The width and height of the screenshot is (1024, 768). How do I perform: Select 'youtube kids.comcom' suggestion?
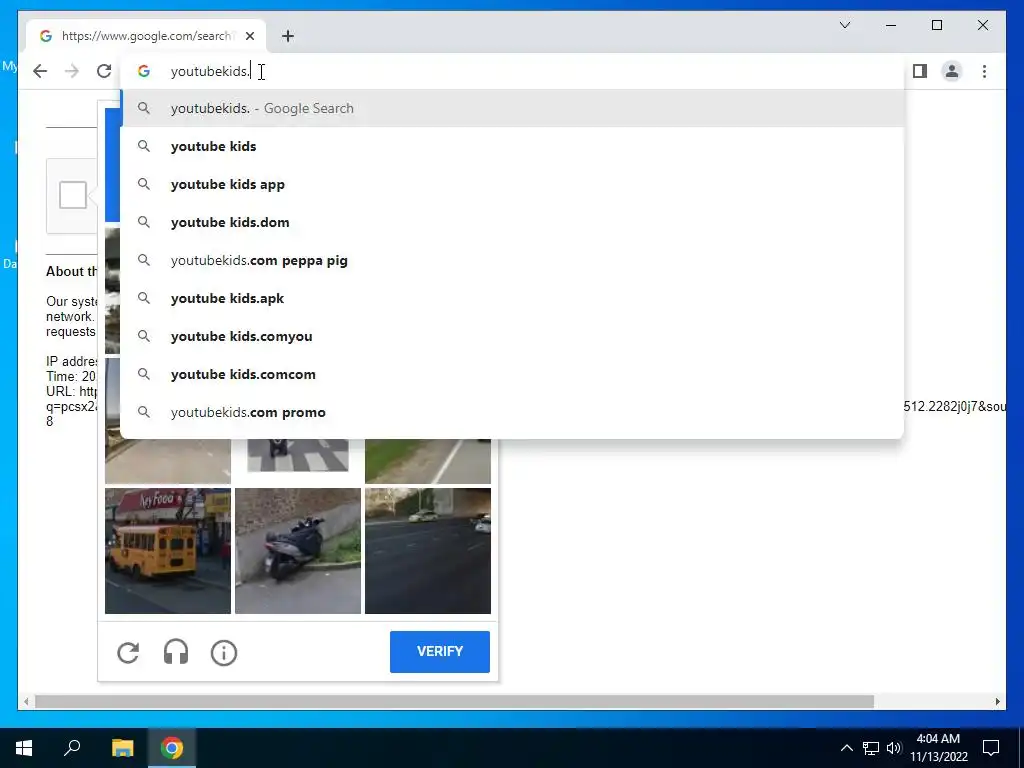pos(513,374)
